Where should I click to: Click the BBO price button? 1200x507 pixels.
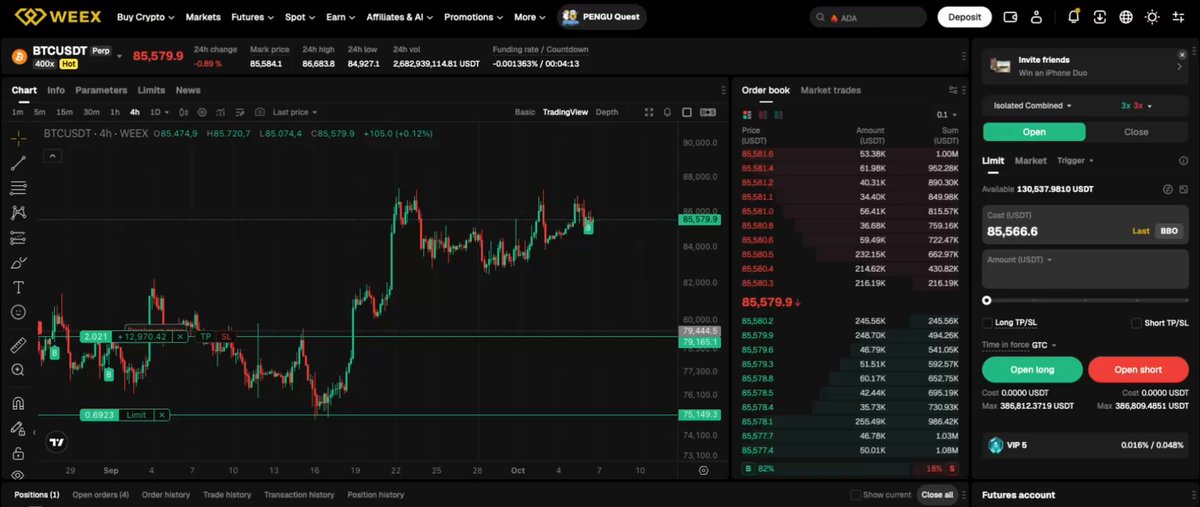(x=1168, y=231)
